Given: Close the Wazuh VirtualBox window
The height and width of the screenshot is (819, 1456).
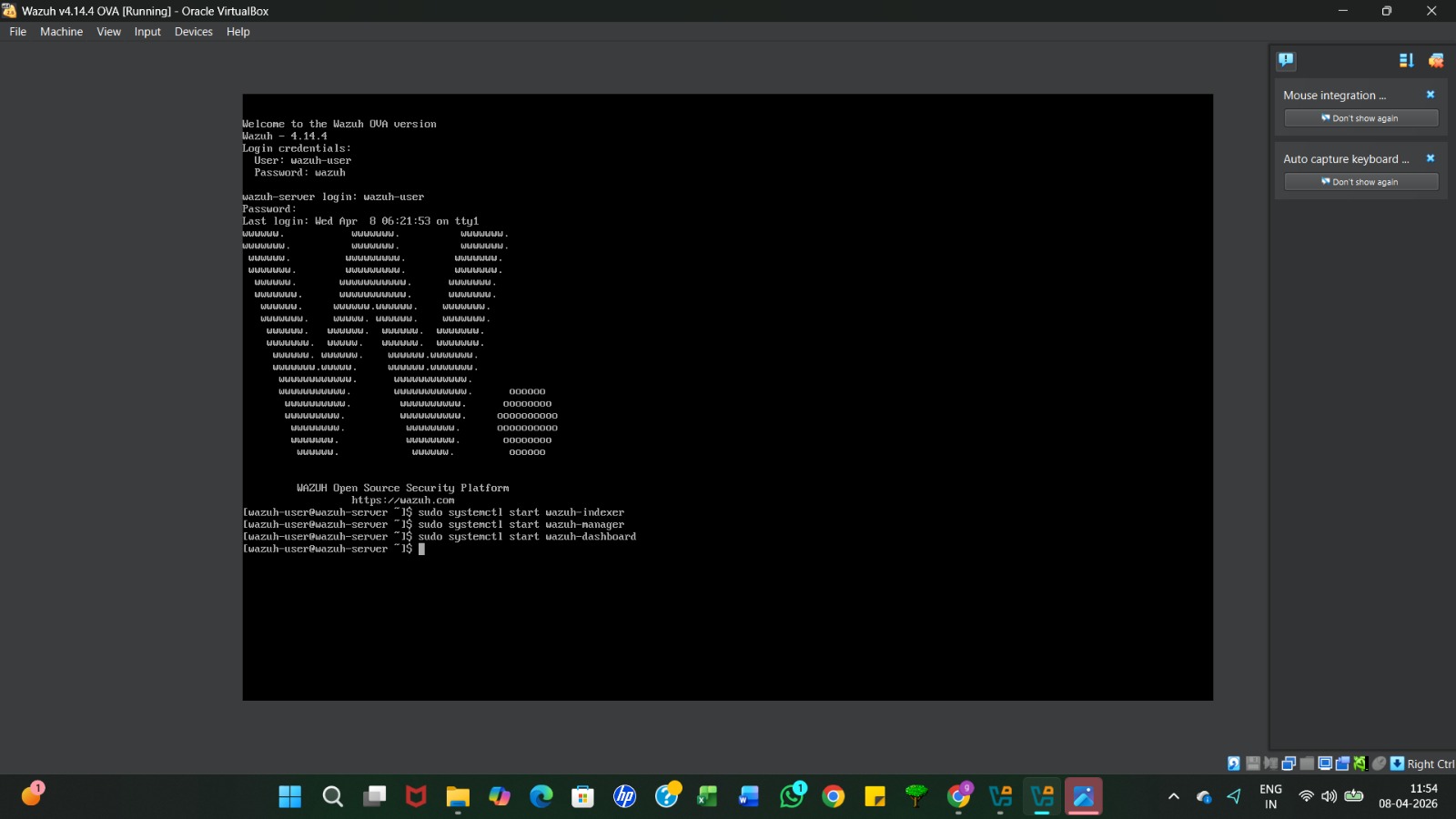Looking at the screenshot, I should pyautogui.click(x=1431, y=11).
